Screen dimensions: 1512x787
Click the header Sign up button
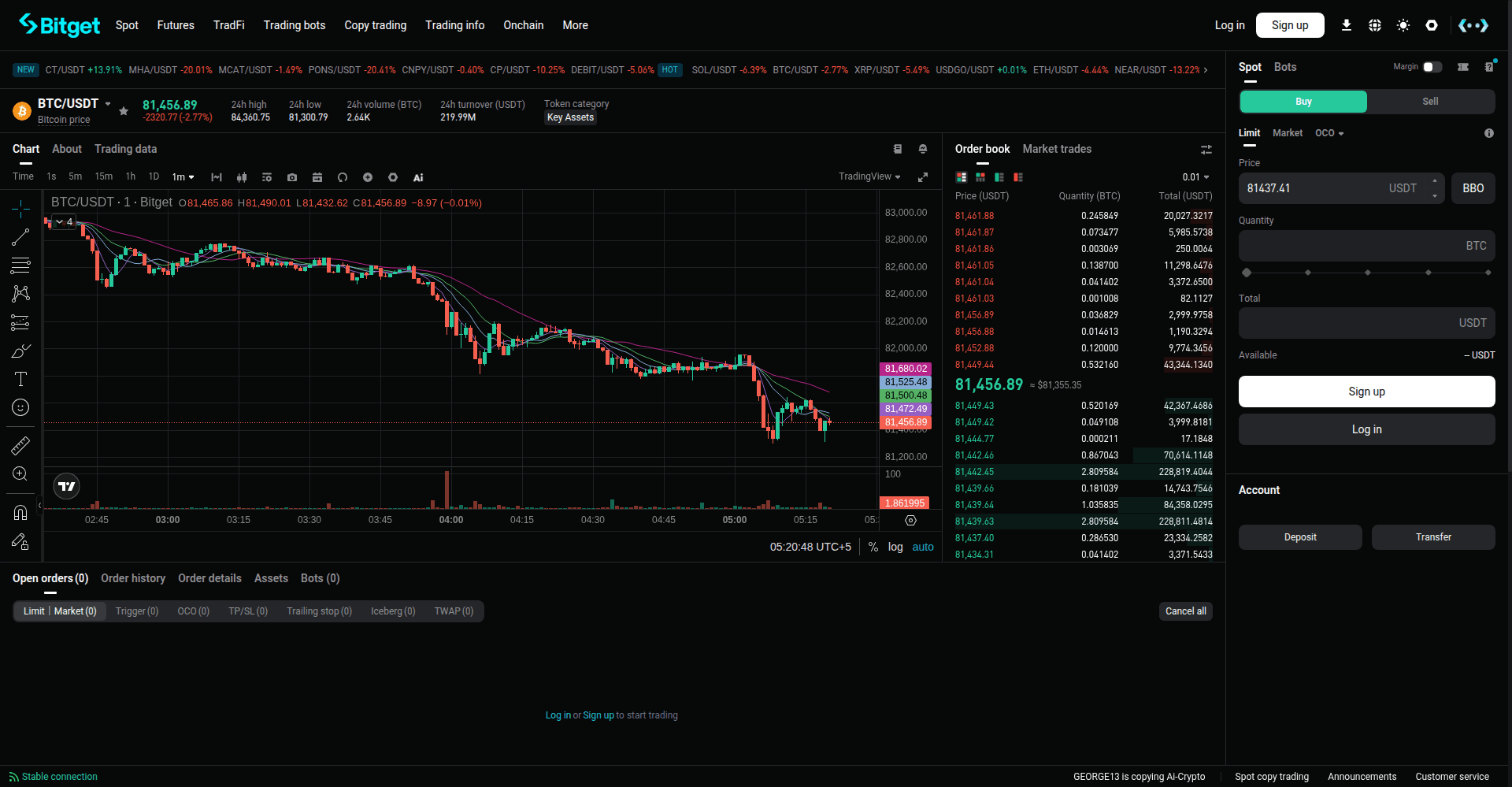[x=1290, y=25]
